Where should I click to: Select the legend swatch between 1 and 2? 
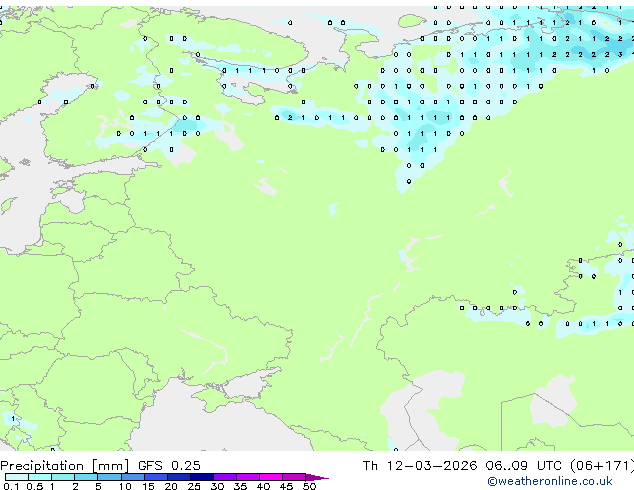63,477
